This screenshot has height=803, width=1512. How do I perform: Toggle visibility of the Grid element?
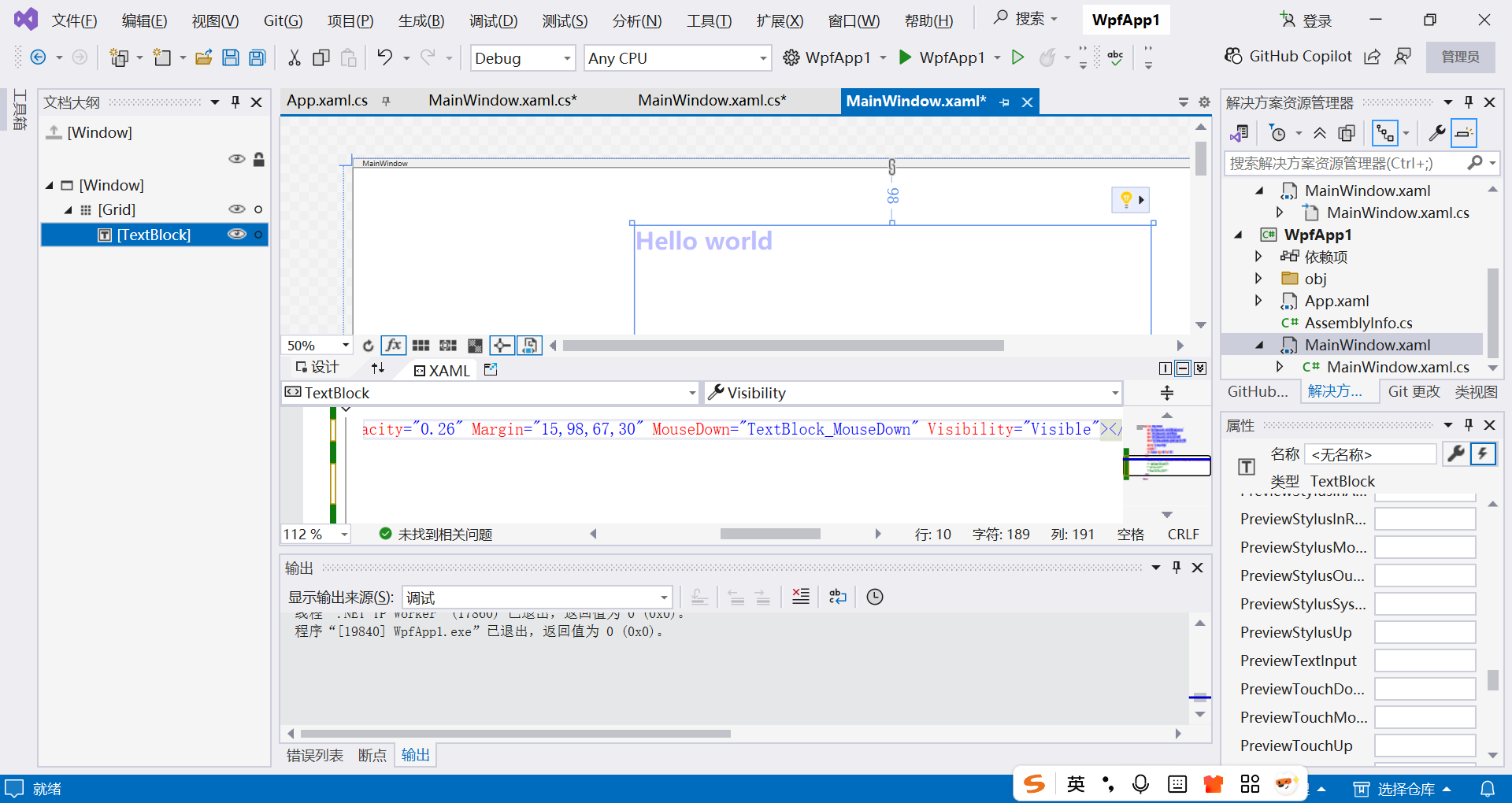click(237, 209)
